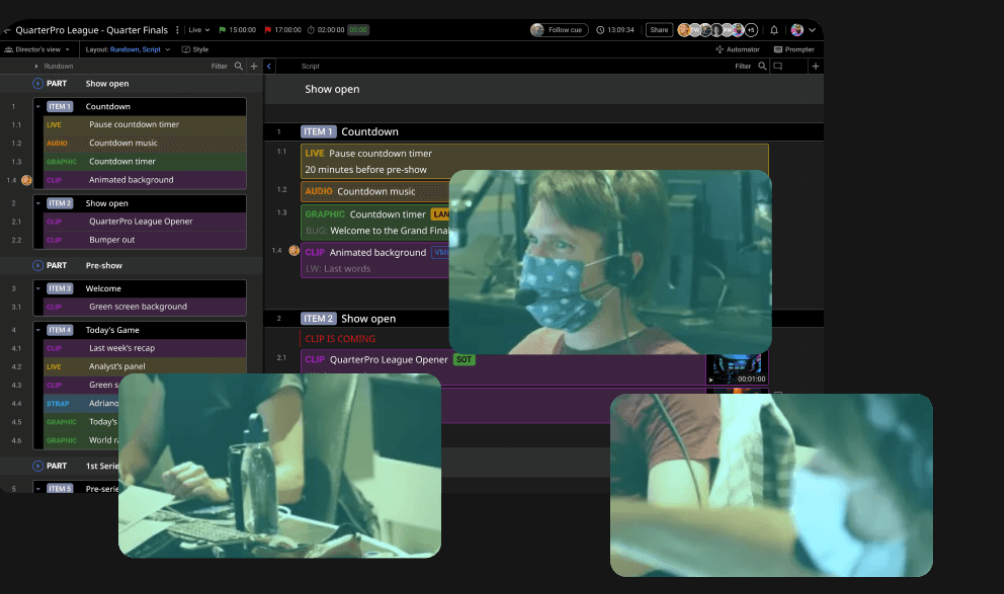Click the Share button
The width and height of the screenshot is (1004, 594).
(659, 30)
